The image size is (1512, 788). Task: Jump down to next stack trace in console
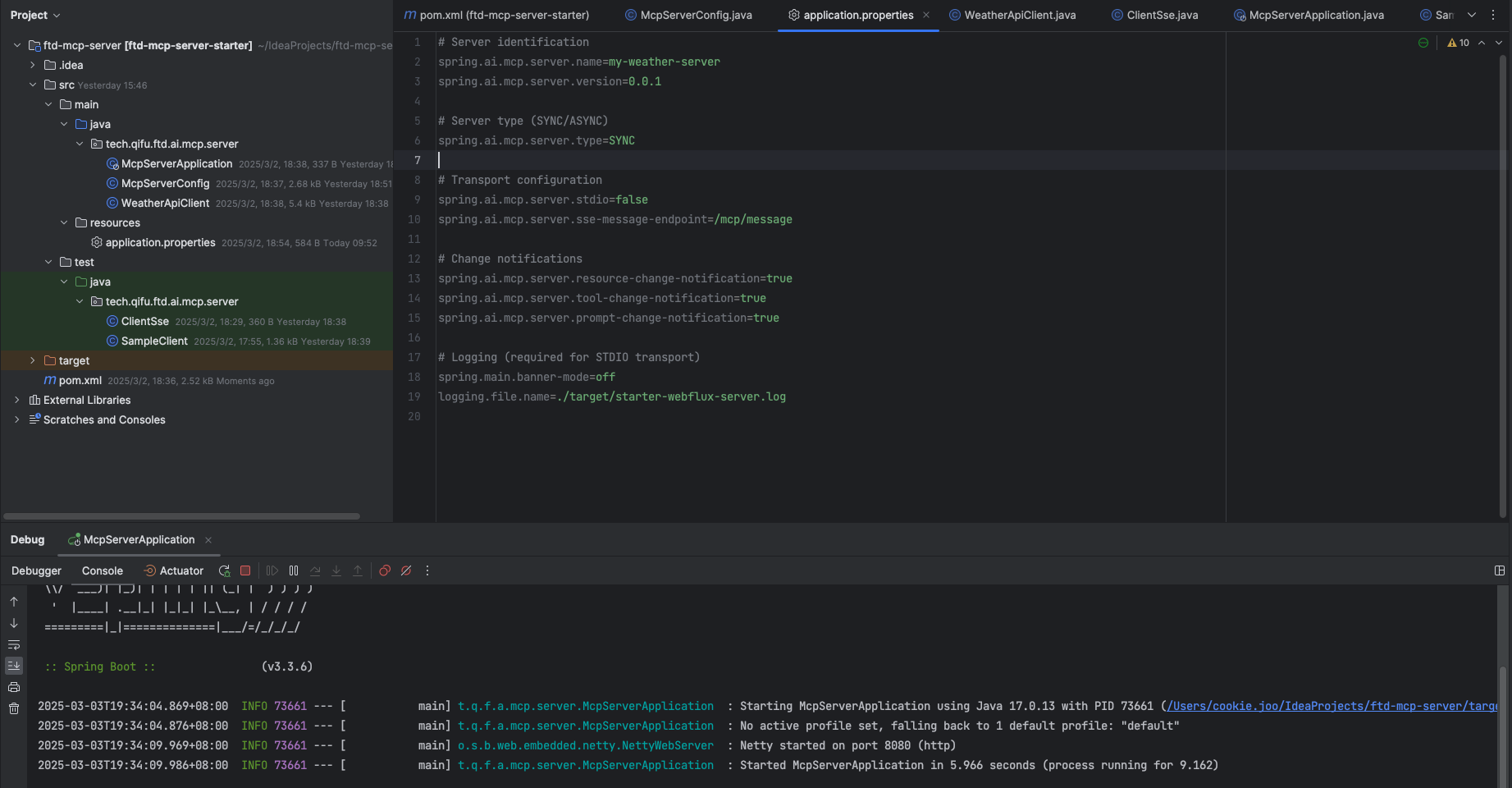pyautogui.click(x=14, y=623)
